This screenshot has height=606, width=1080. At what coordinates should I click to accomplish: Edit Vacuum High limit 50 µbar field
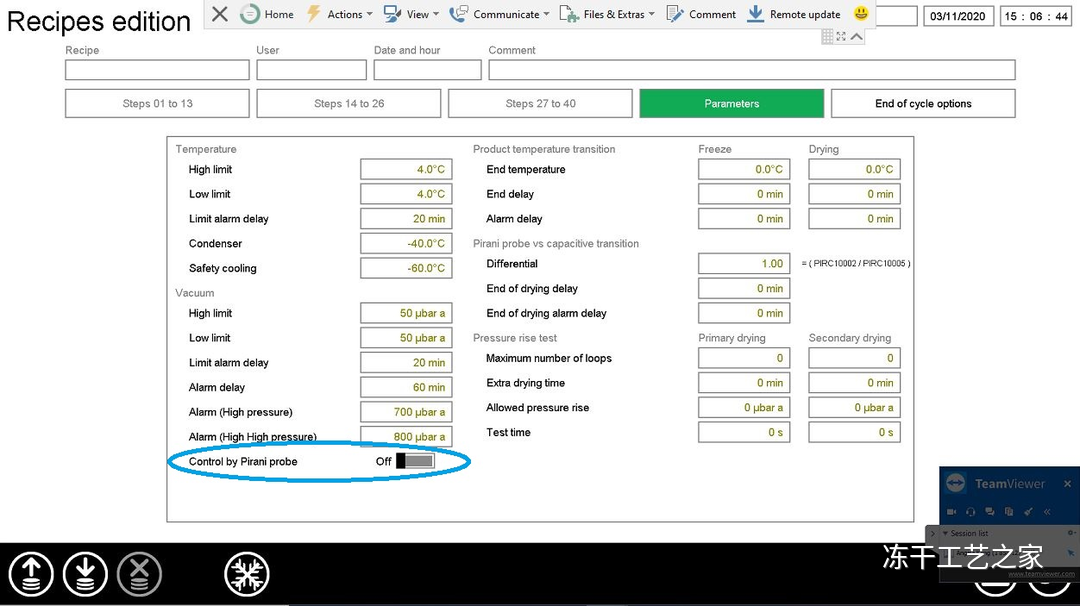click(406, 313)
